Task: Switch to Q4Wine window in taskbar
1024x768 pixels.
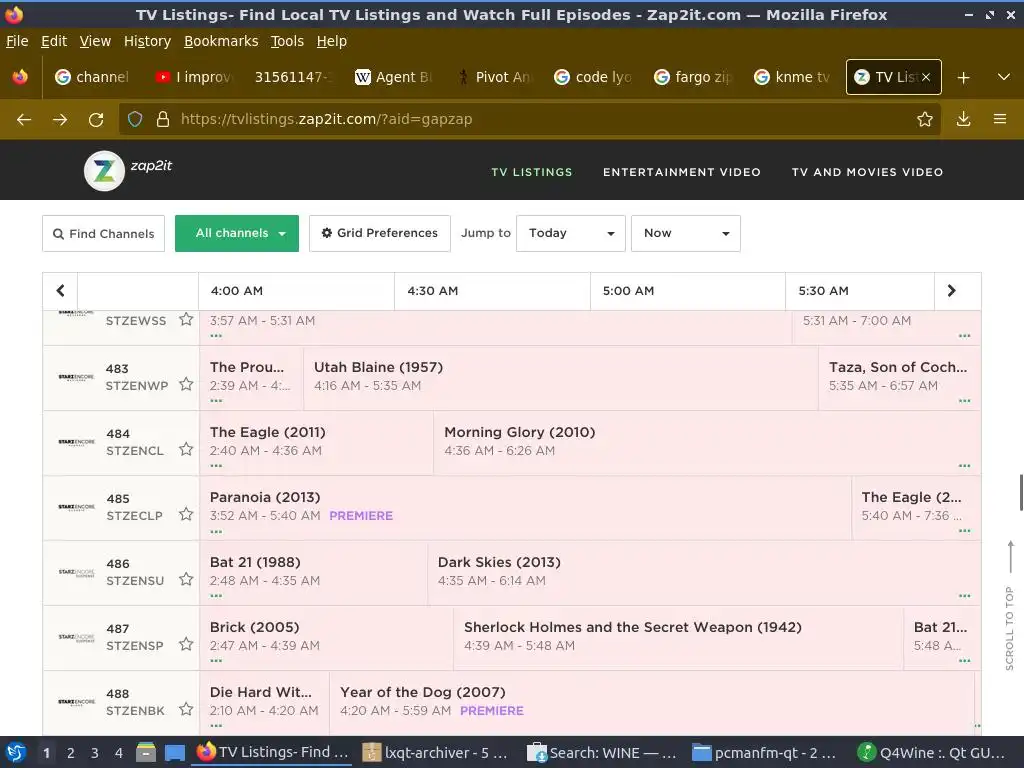Action: click(x=932, y=752)
